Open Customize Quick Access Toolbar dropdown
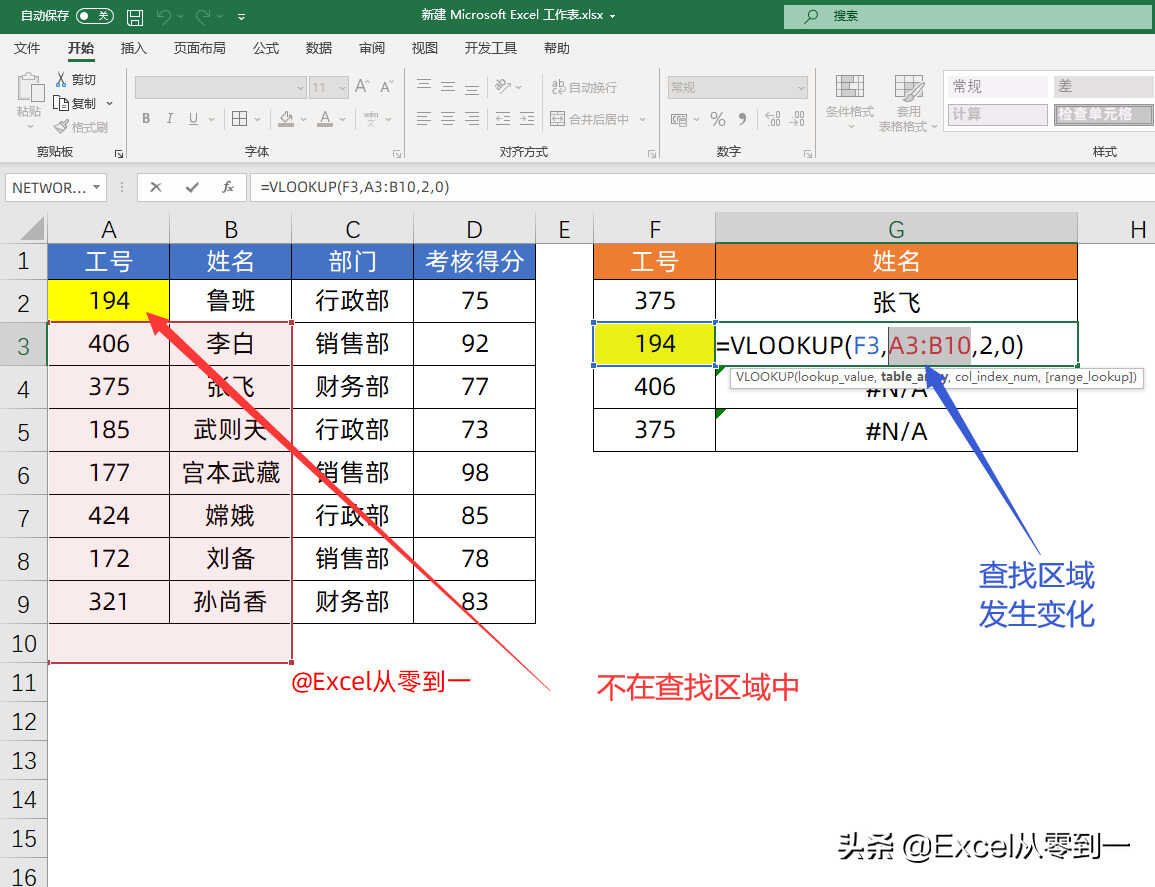1155x887 pixels. click(x=242, y=17)
